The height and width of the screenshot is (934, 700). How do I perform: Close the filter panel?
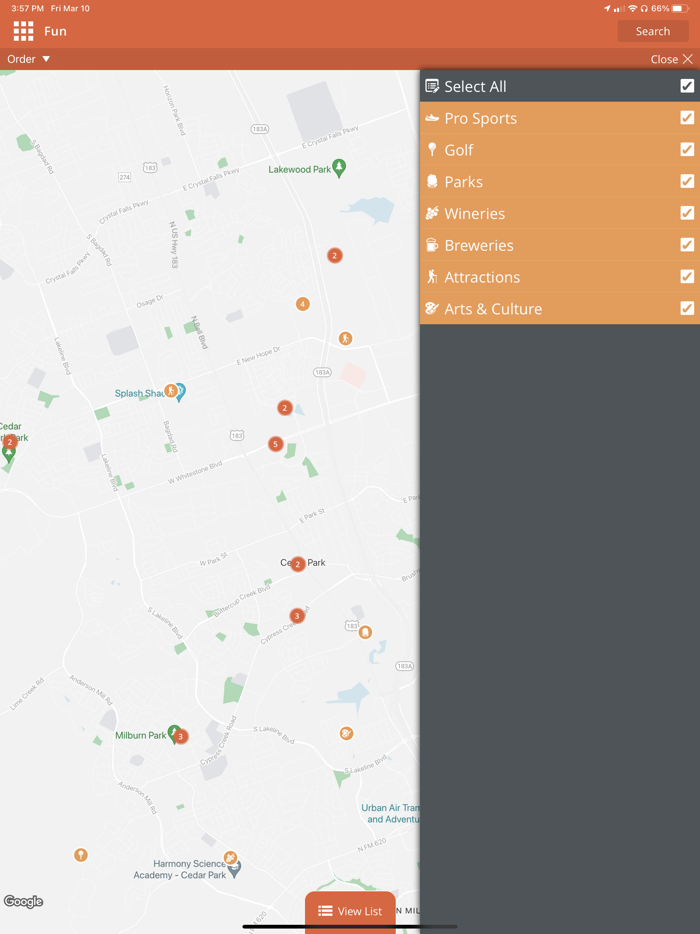[x=671, y=59]
